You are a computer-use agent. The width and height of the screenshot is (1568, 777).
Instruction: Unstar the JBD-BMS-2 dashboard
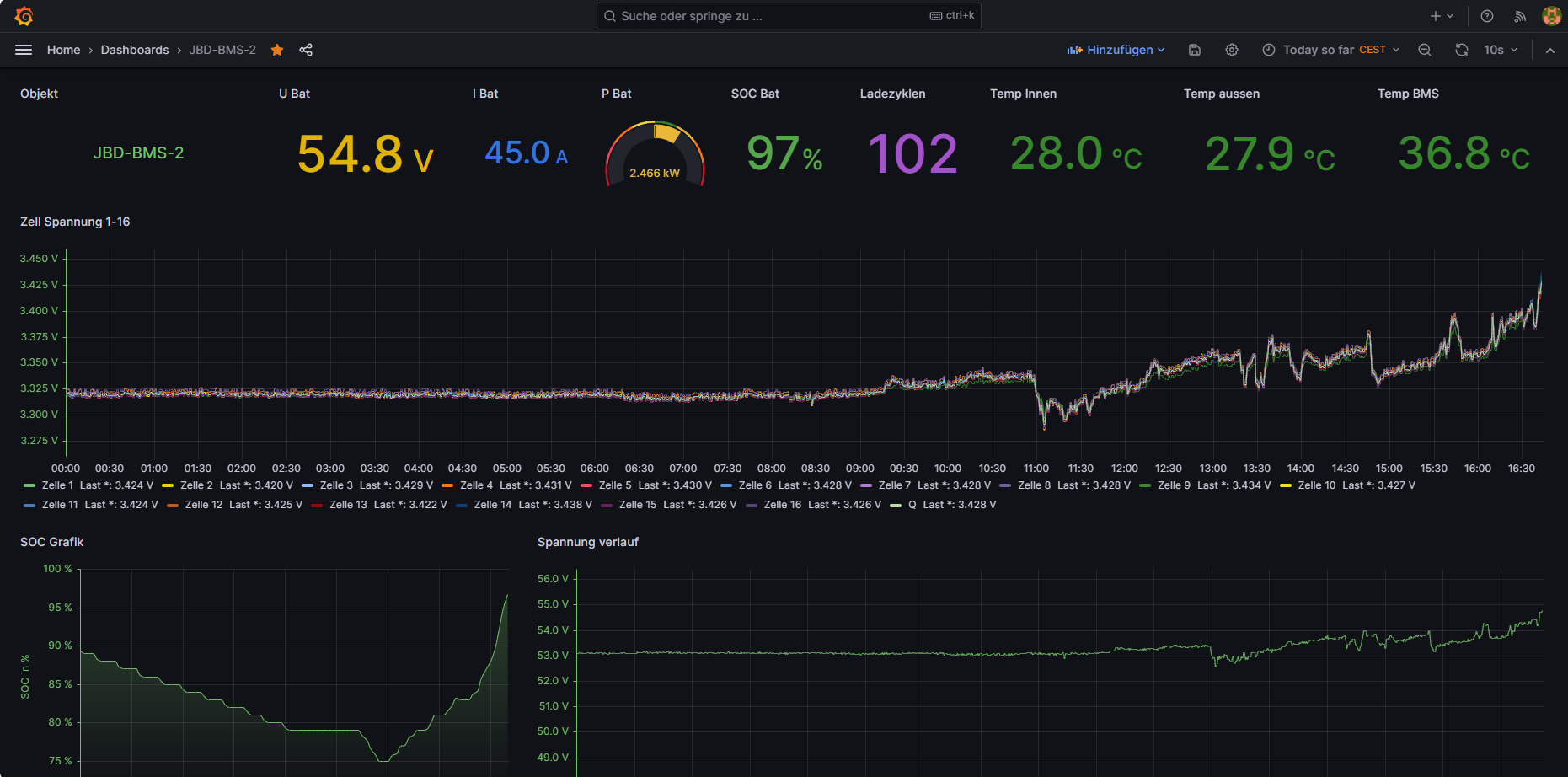pyautogui.click(x=277, y=50)
